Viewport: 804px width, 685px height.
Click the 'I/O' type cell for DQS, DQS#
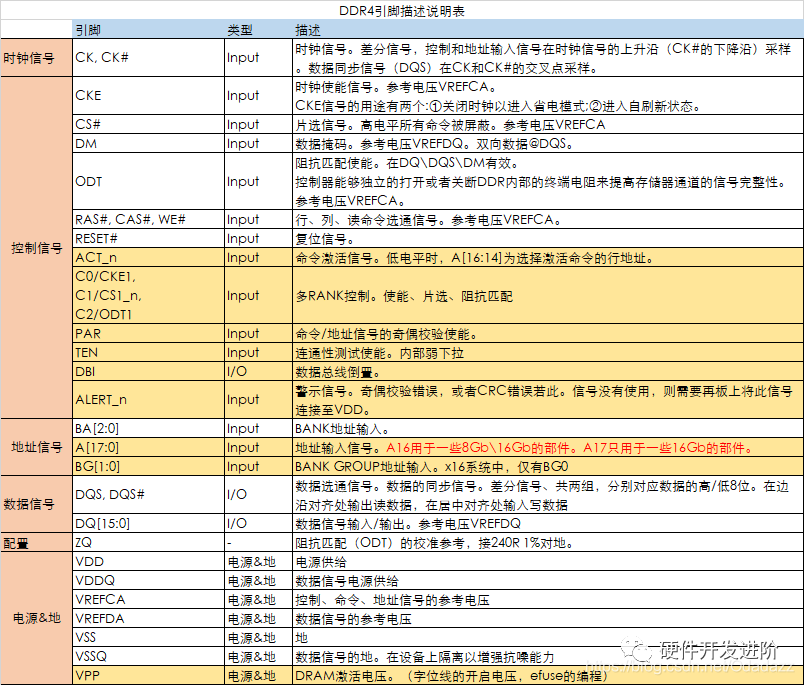click(x=259, y=495)
